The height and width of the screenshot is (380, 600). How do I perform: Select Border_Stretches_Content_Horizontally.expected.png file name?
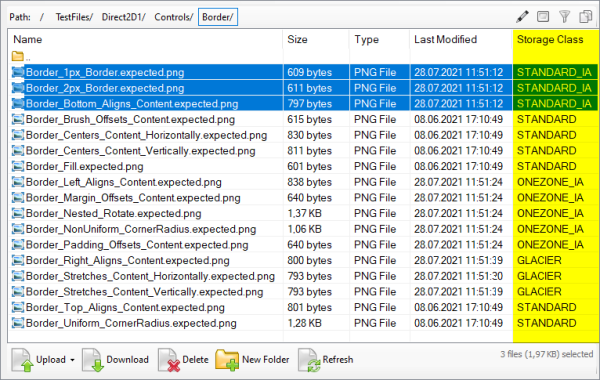(150, 276)
